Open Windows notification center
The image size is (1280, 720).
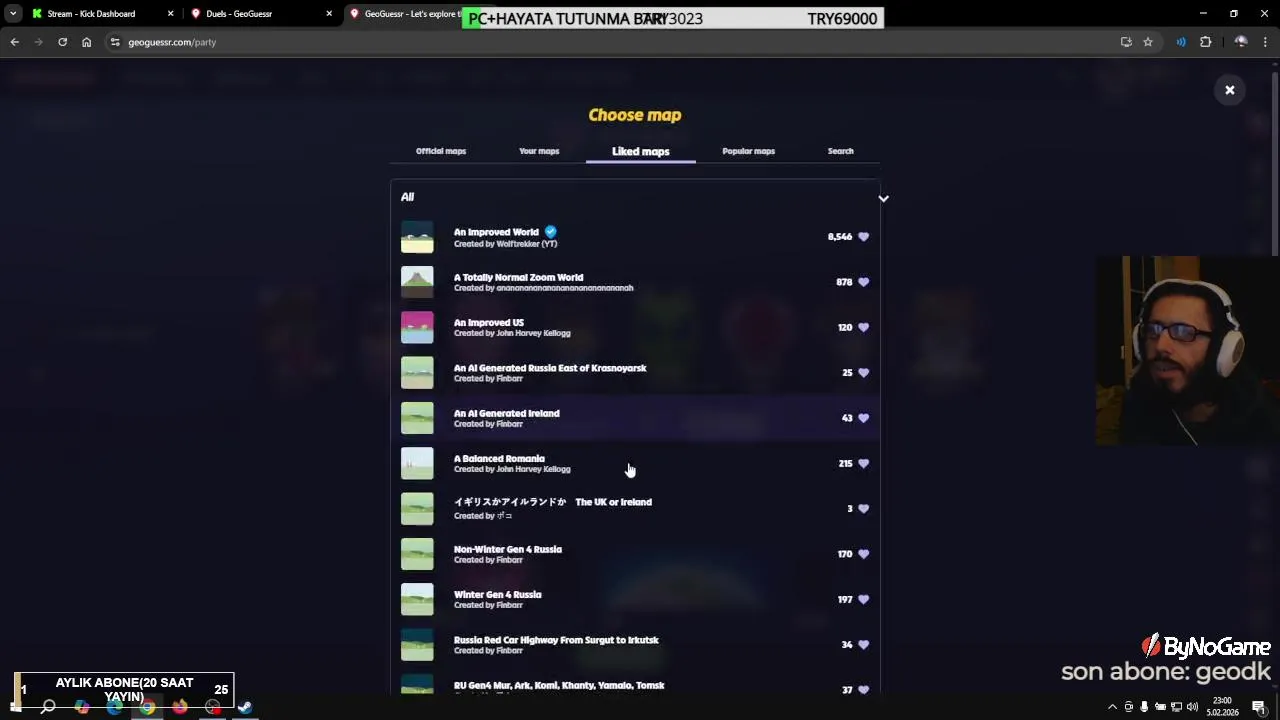click(x=1259, y=707)
